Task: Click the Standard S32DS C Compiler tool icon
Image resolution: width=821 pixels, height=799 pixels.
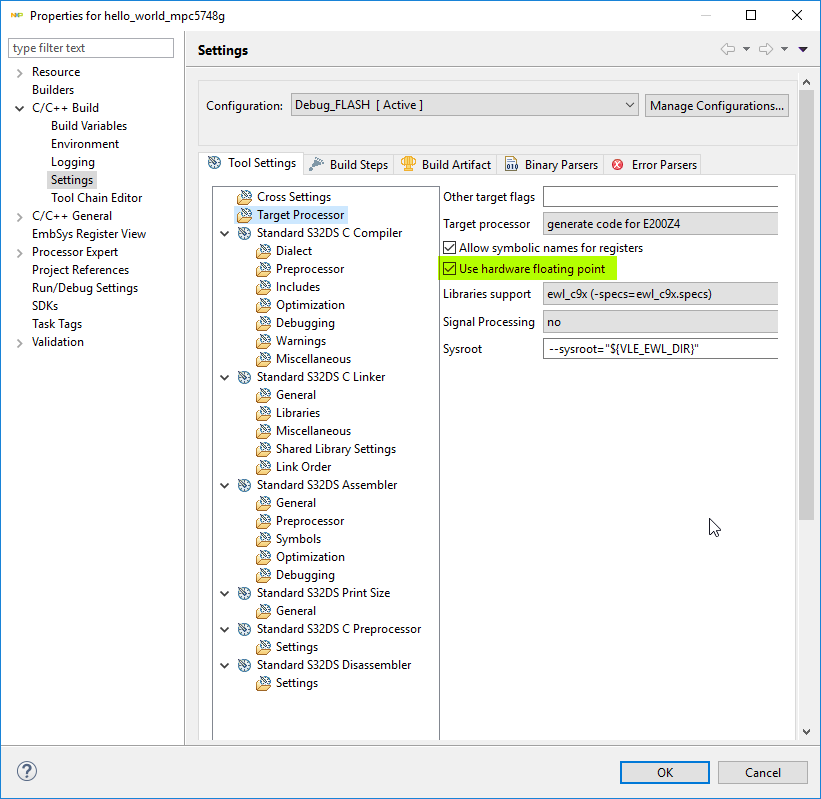Action: point(245,233)
